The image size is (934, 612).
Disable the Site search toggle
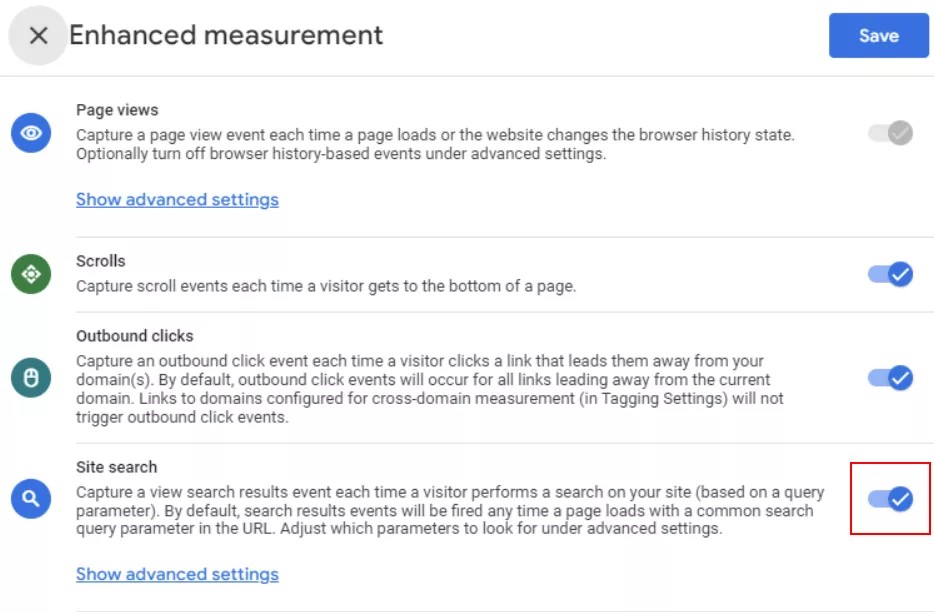pos(890,498)
